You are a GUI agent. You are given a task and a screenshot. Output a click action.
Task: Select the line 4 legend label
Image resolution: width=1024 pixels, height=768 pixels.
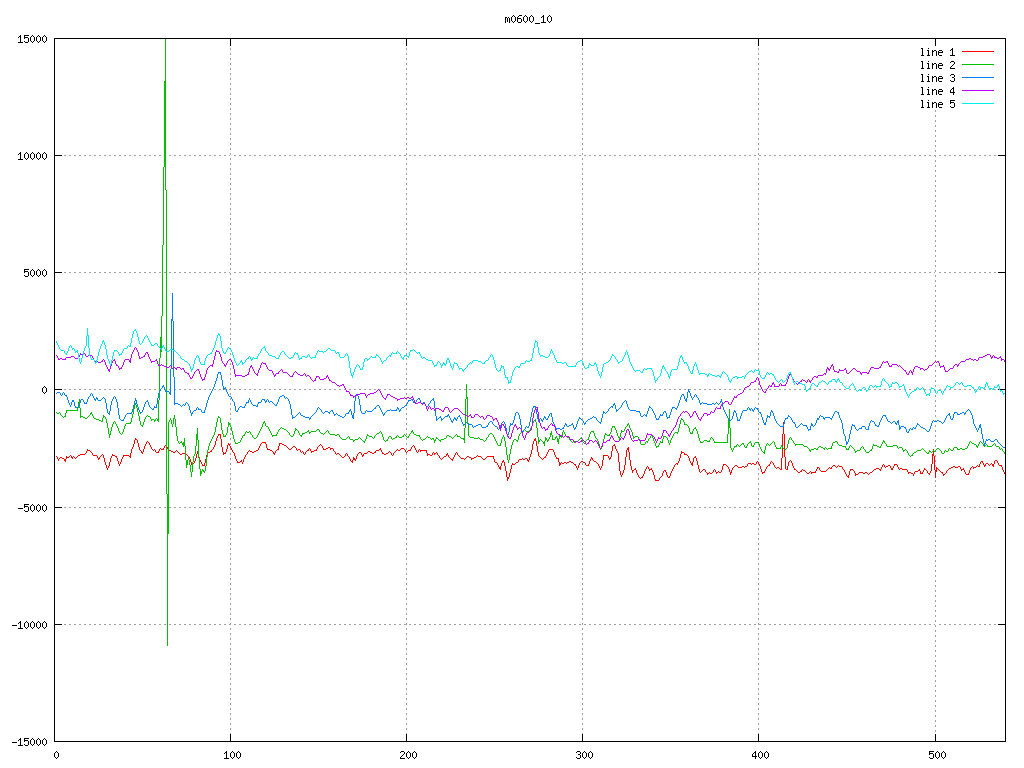tap(937, 91)
